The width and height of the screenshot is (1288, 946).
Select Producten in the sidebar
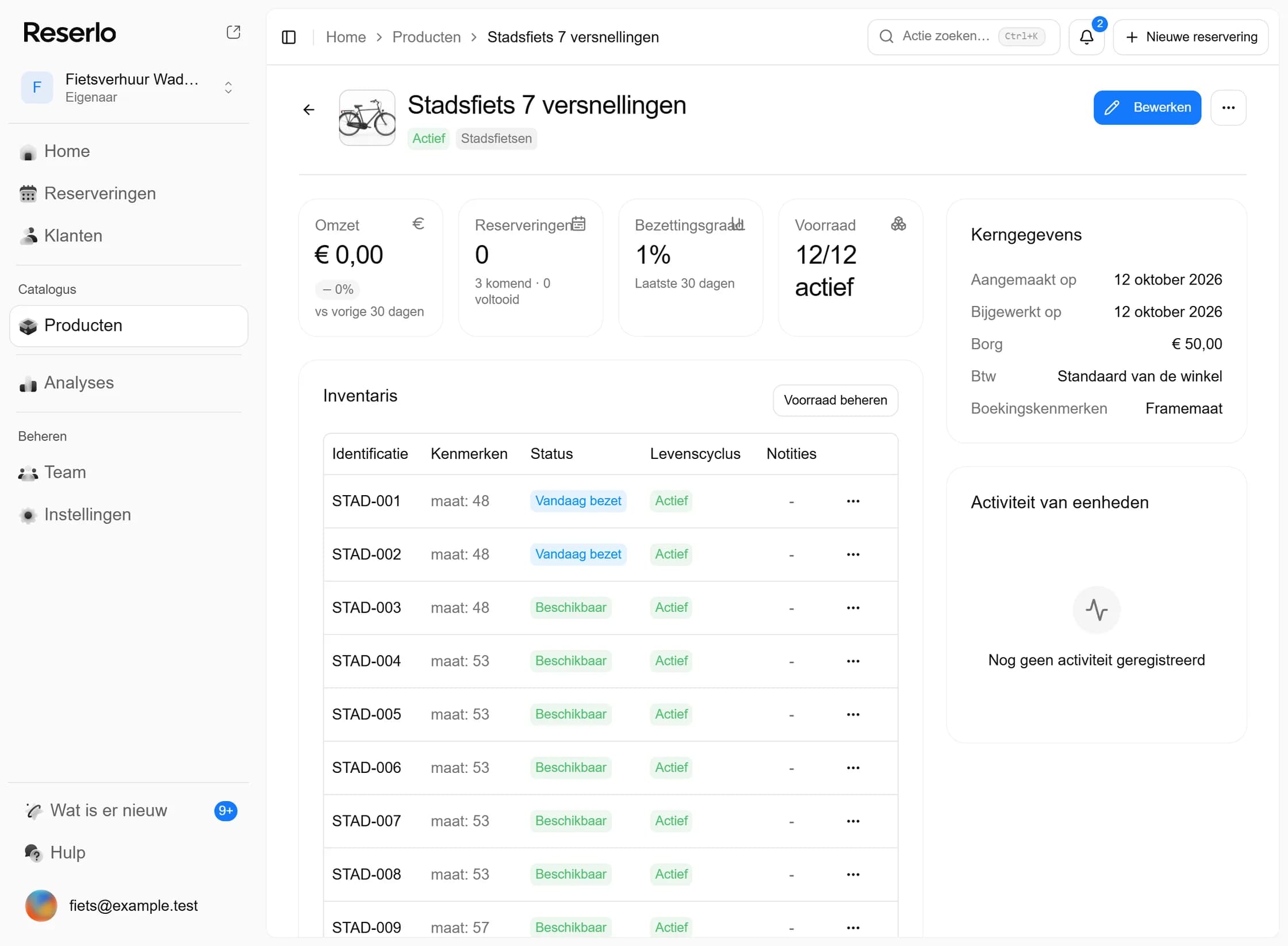point(129,325)
